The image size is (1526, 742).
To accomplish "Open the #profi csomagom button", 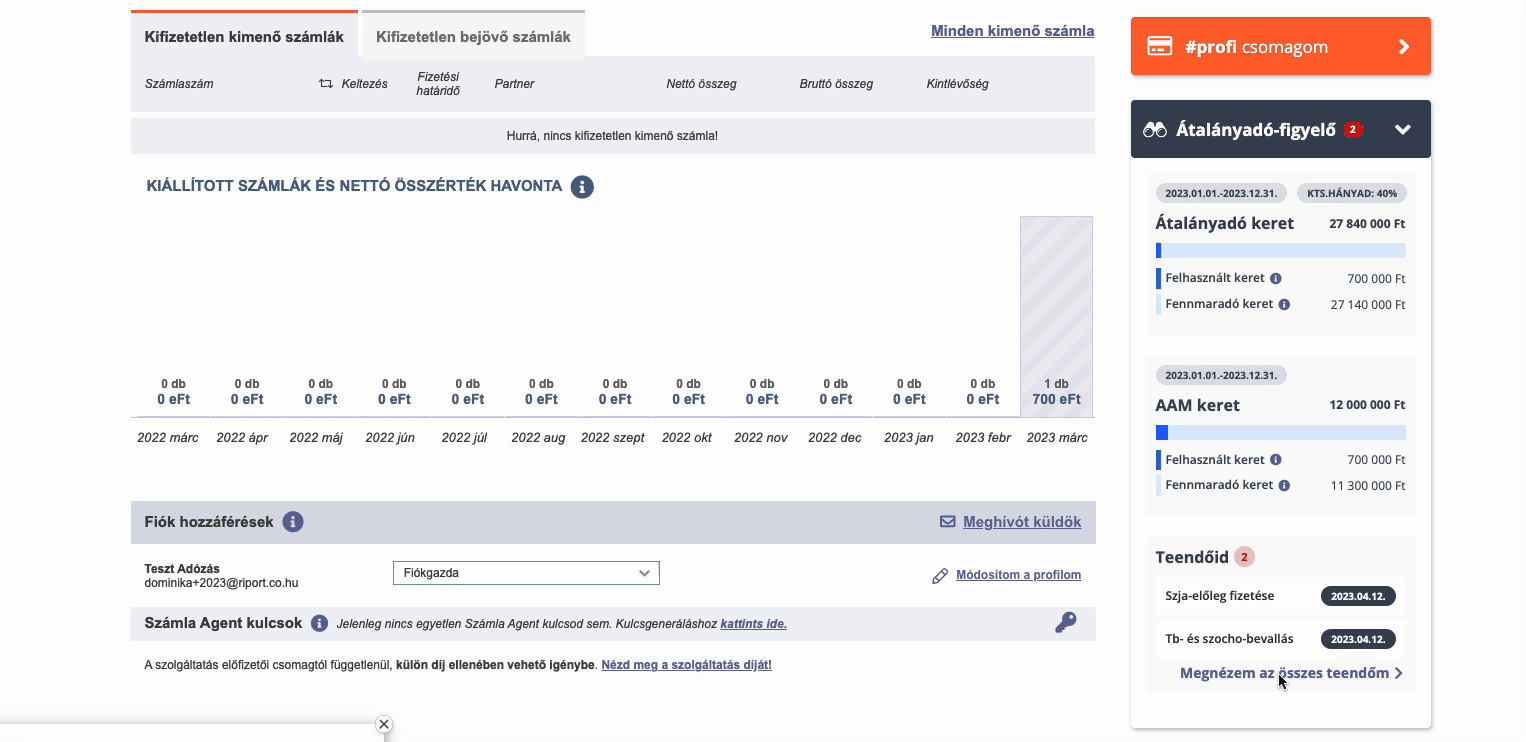I will click(x=1281, y=46).
